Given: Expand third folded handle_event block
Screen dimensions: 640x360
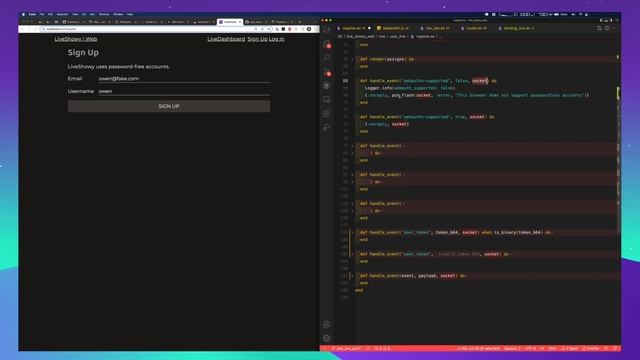Looking at the screenshot, I should (353, 203).
